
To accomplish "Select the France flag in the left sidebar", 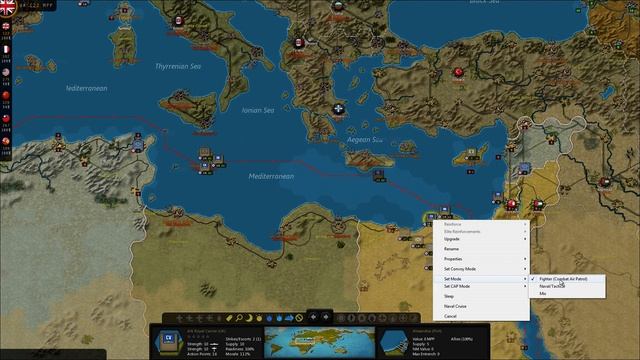I will [x=6, y=49].
